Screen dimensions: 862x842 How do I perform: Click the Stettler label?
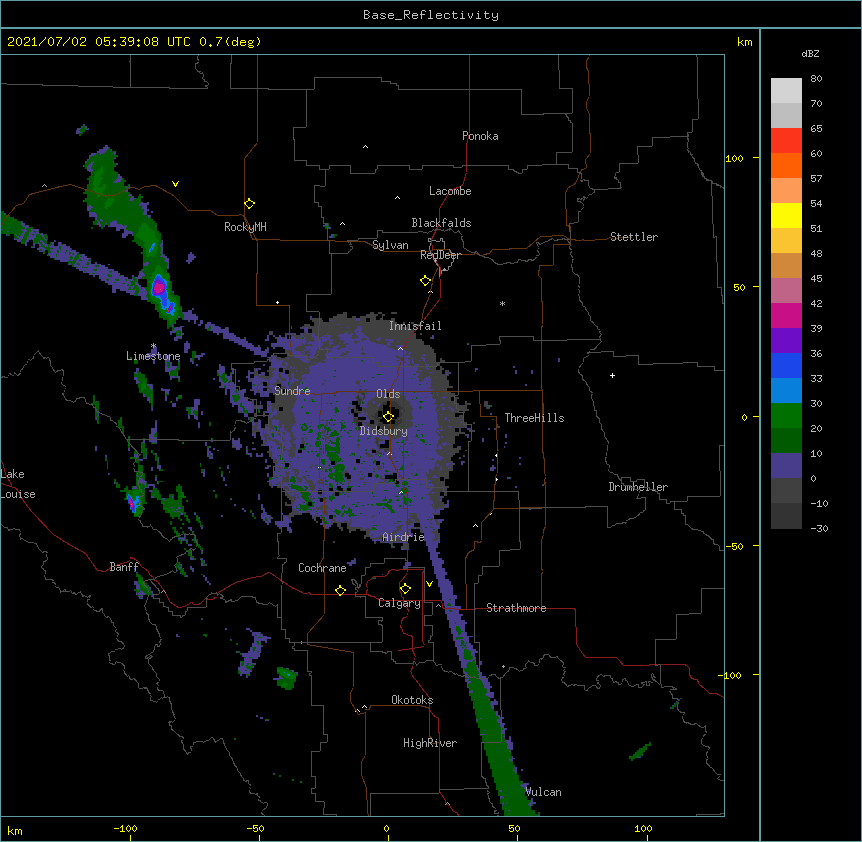click(x=634, y=237)
